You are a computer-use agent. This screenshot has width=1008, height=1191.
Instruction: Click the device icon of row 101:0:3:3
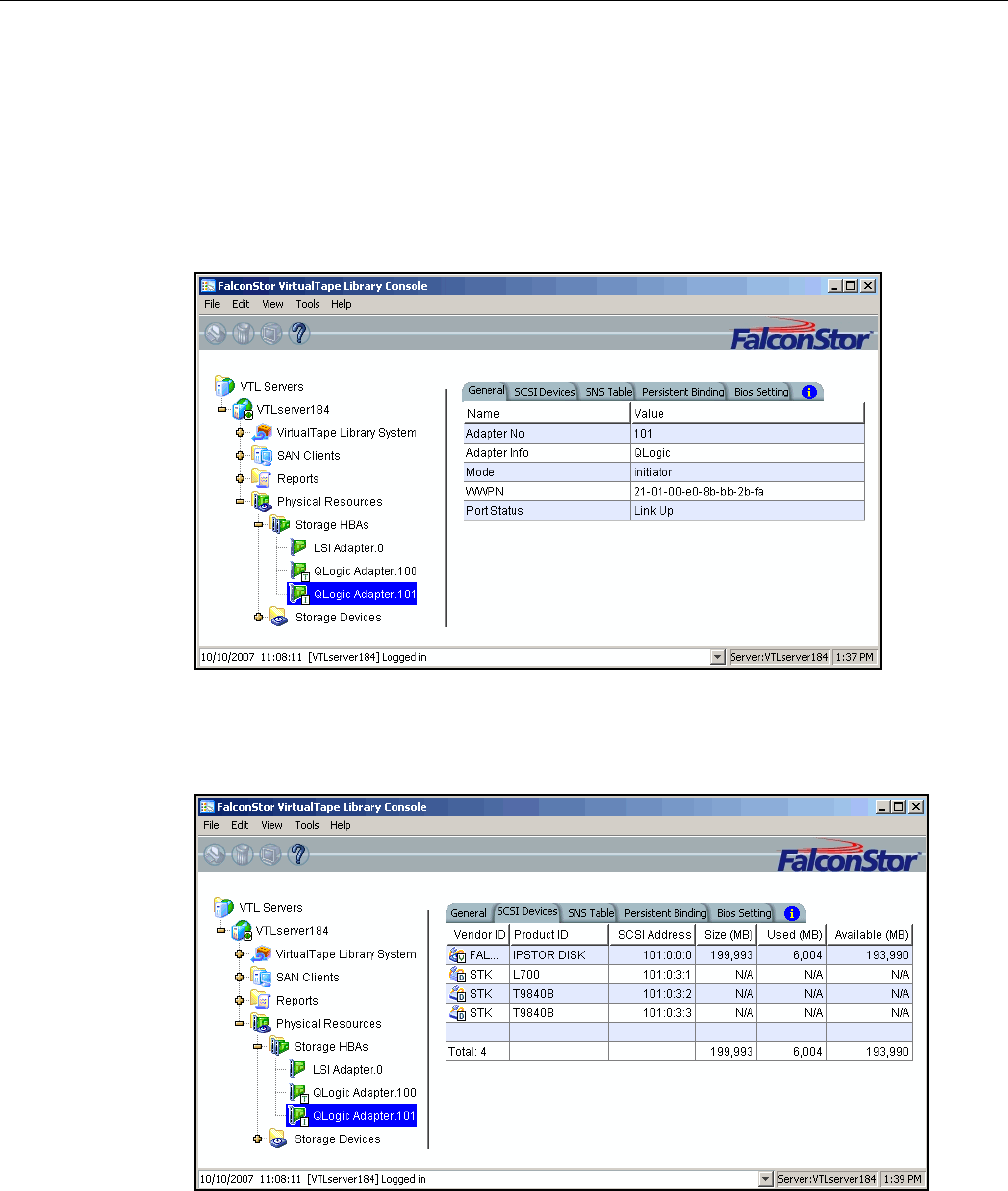(x=457, y=1013)
